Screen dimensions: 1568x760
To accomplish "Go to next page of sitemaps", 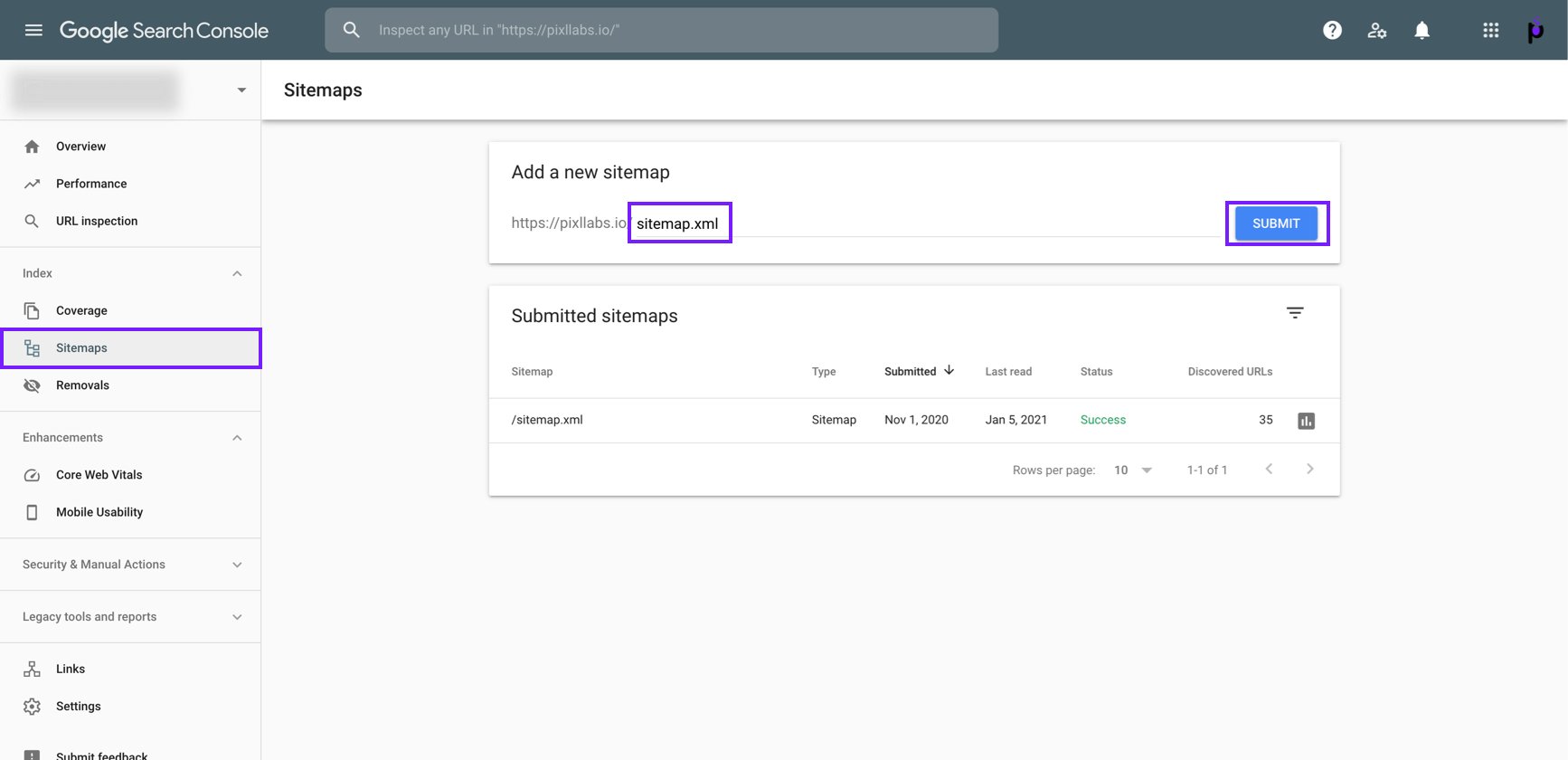I will pyautogui.click(x=1309, y=469).
